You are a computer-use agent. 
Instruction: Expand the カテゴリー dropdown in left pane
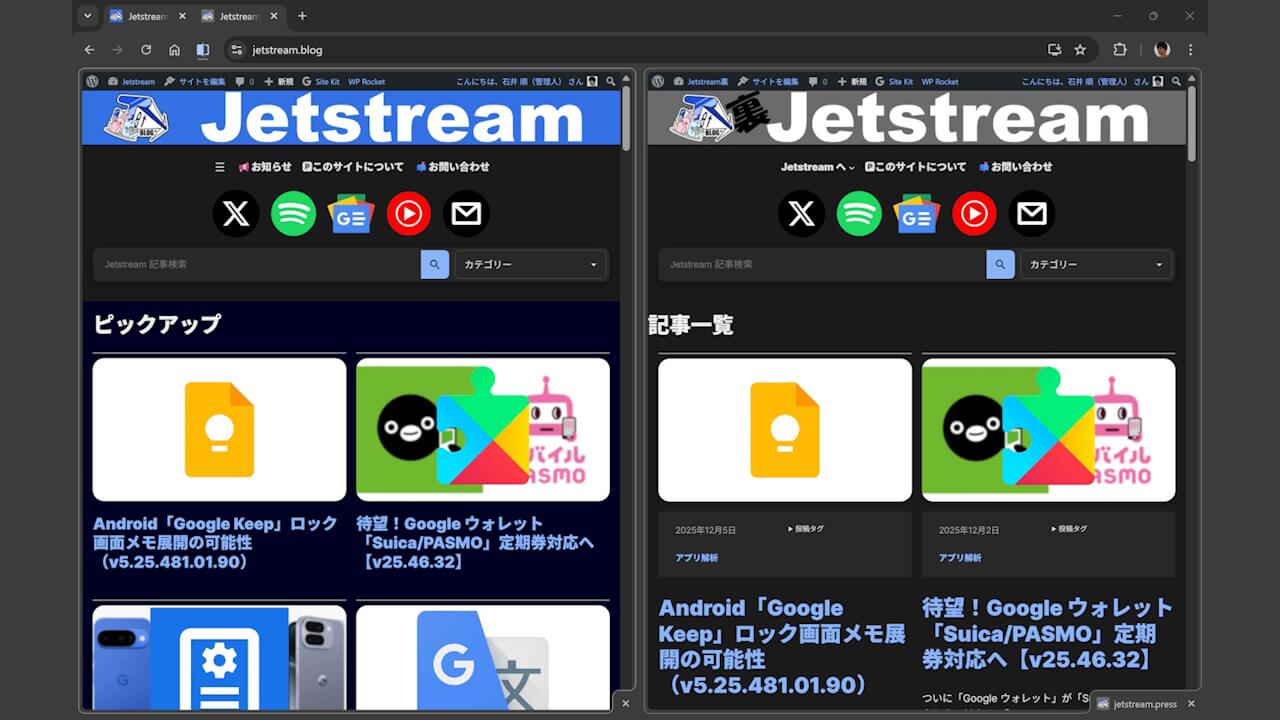point(531,265)
